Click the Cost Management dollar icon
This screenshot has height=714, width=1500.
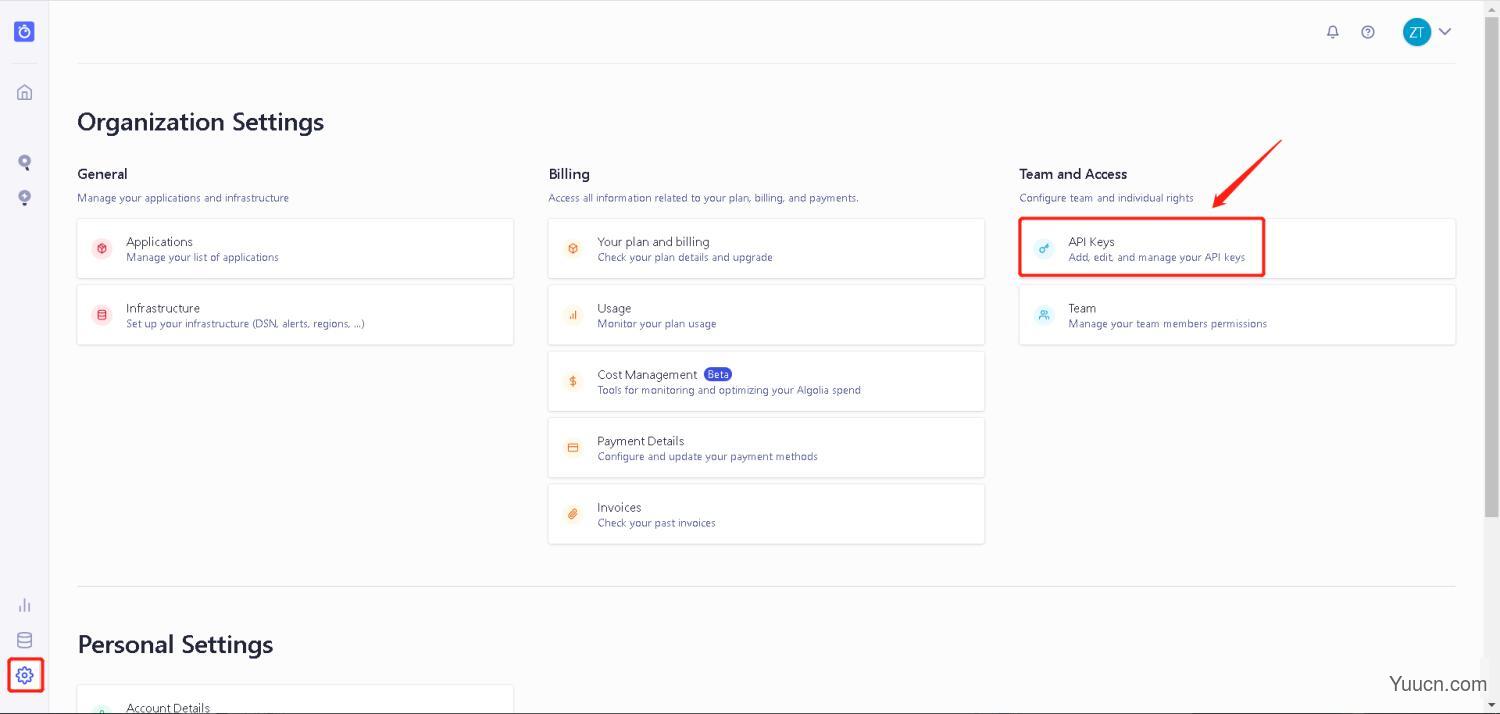pyautogui.click(x=573, y=381)
